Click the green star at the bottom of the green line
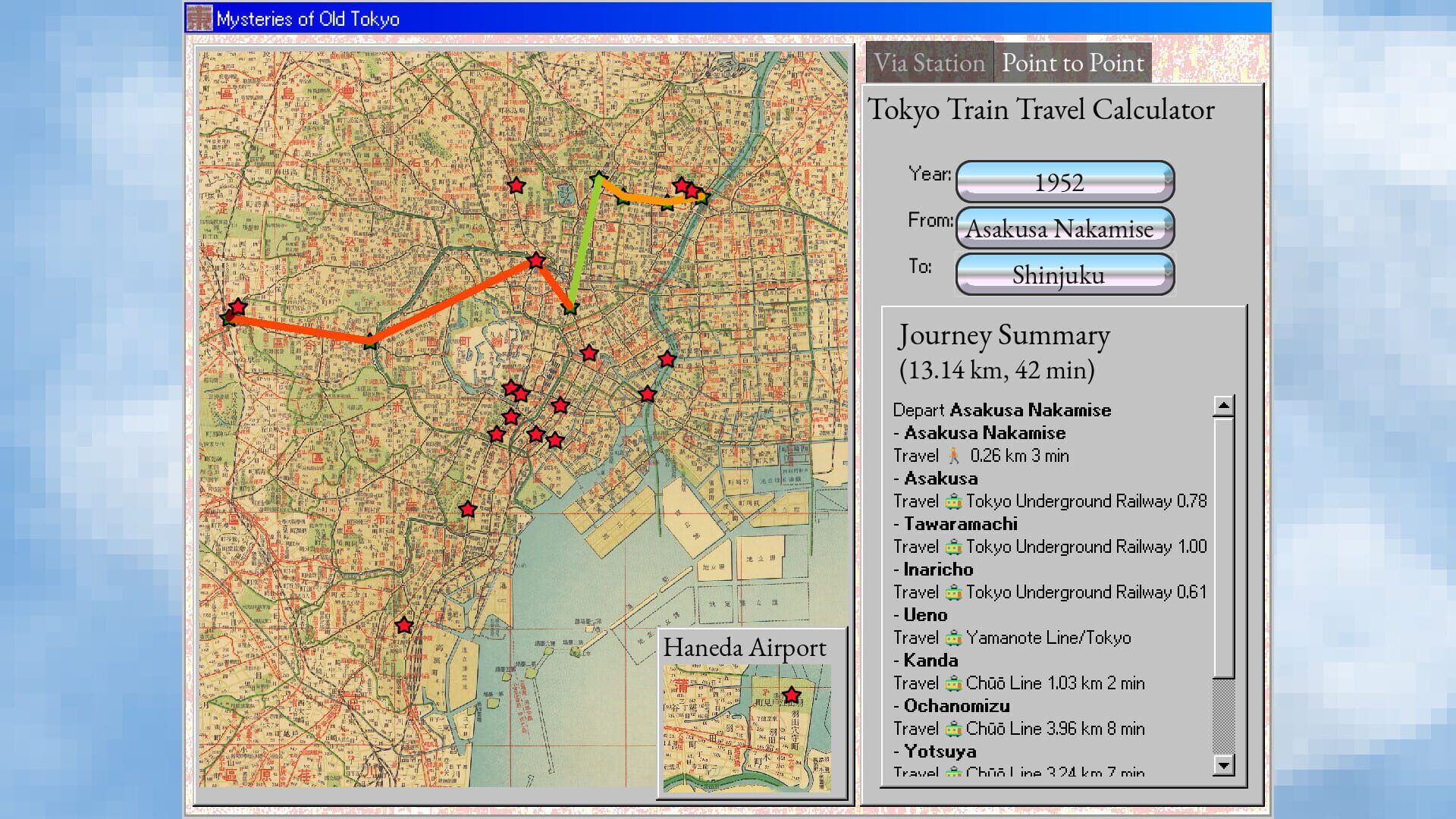The height and width of the screenshot is (819, 1456). [x=568, y=309]
